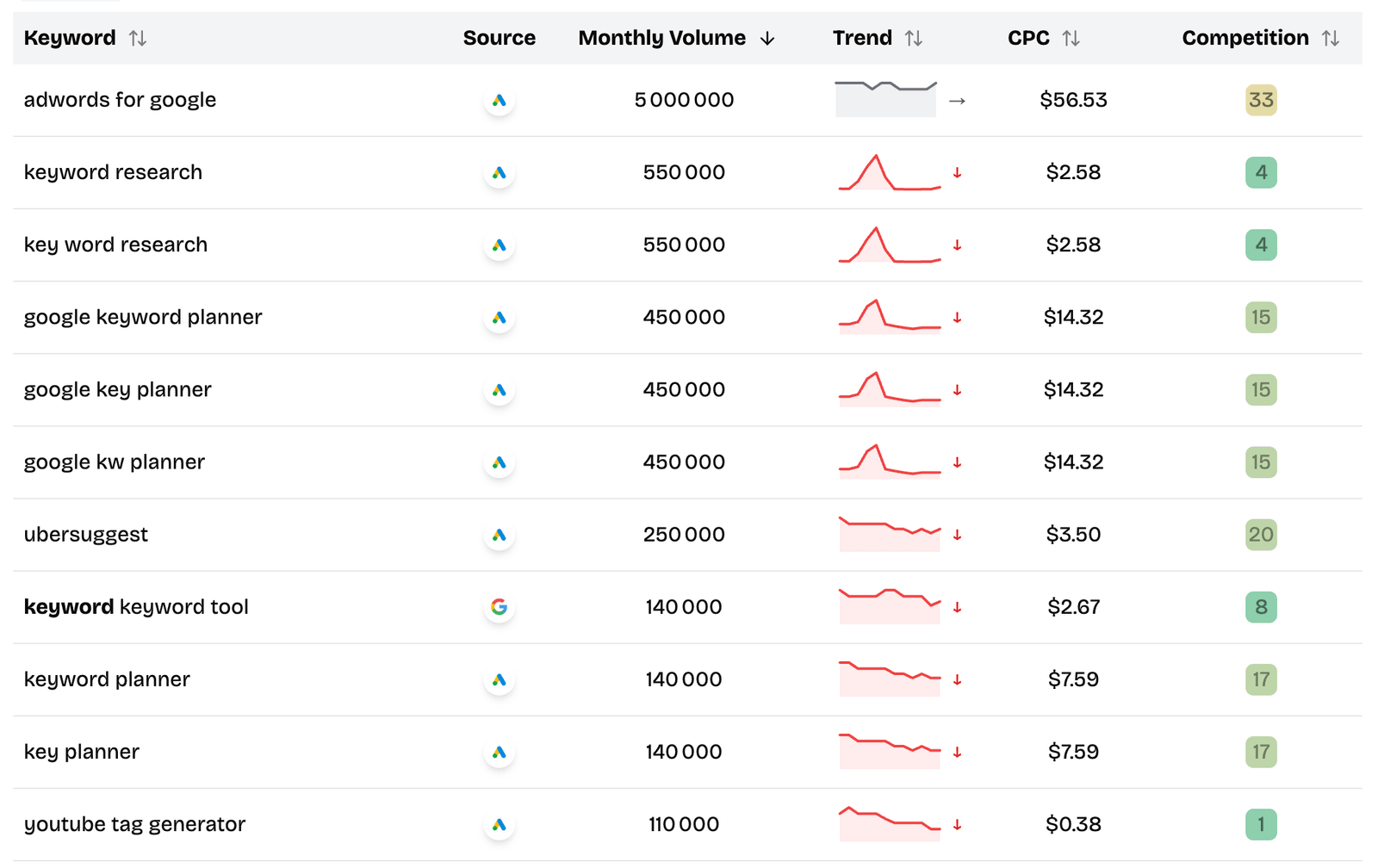Click the Trend column header
This screenshot has height=868, width=1378.
(862, 38)
